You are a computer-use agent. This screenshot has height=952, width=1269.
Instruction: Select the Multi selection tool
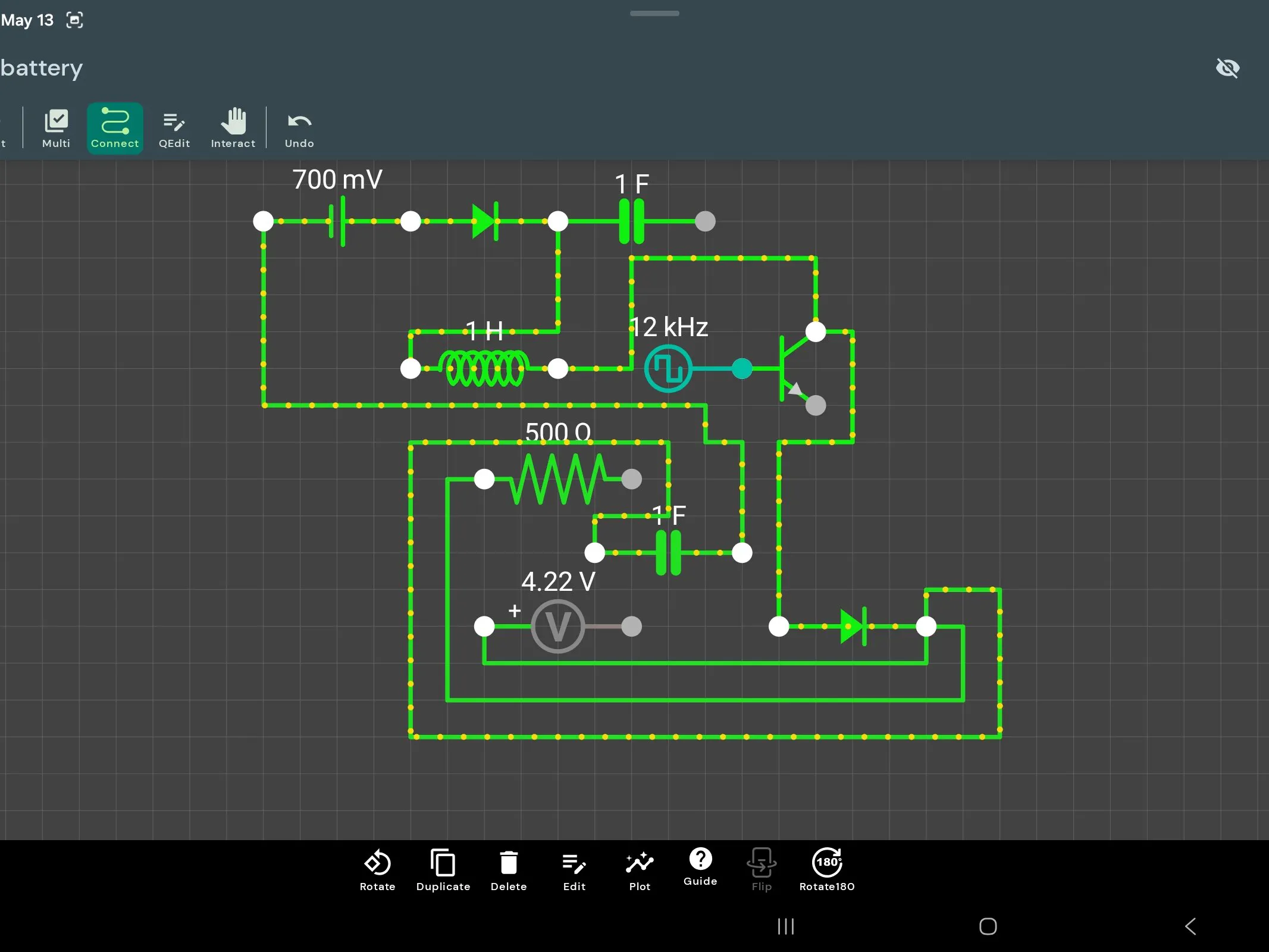(56, 129)
